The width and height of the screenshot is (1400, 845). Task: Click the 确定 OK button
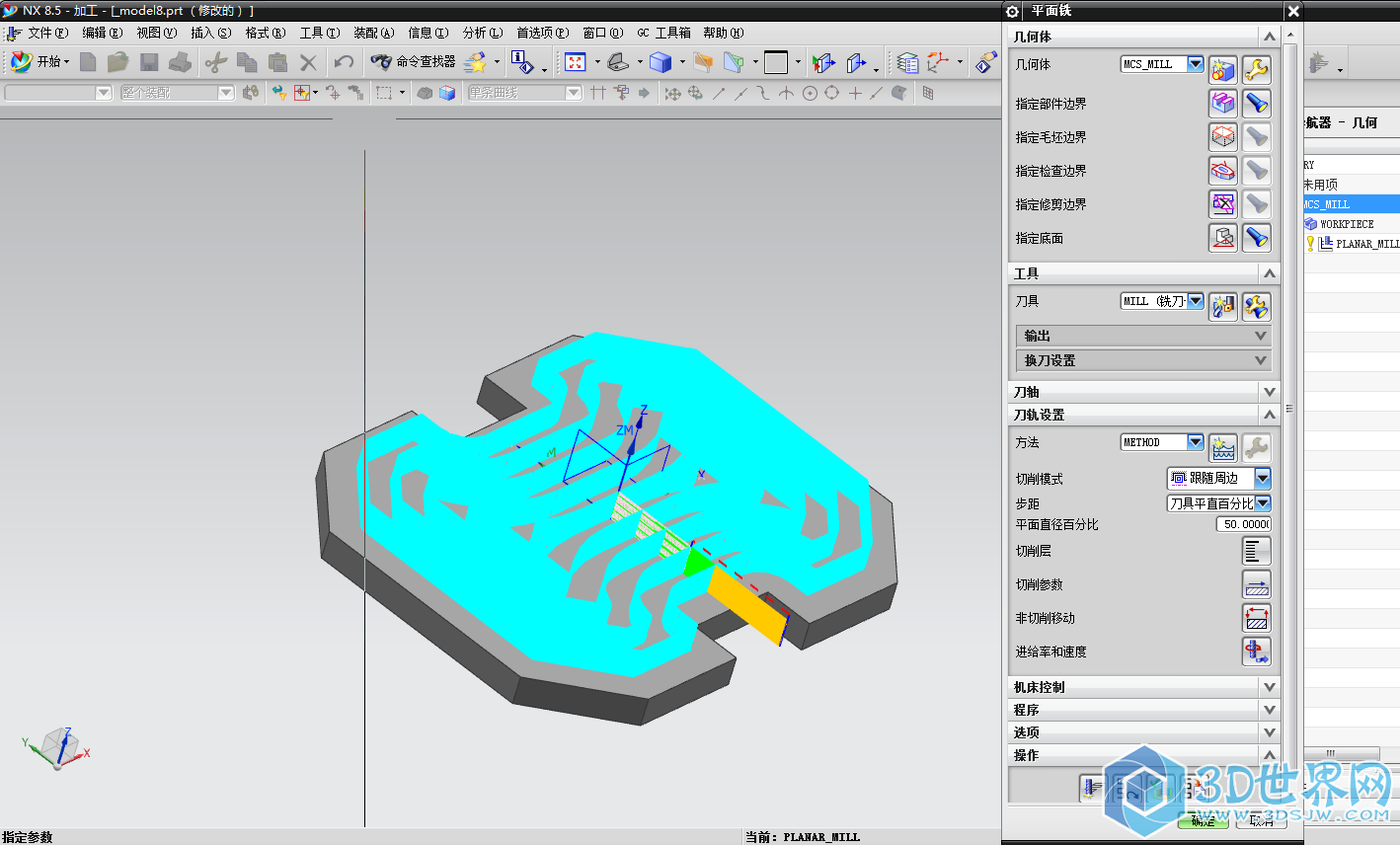tap(1204, 820)
